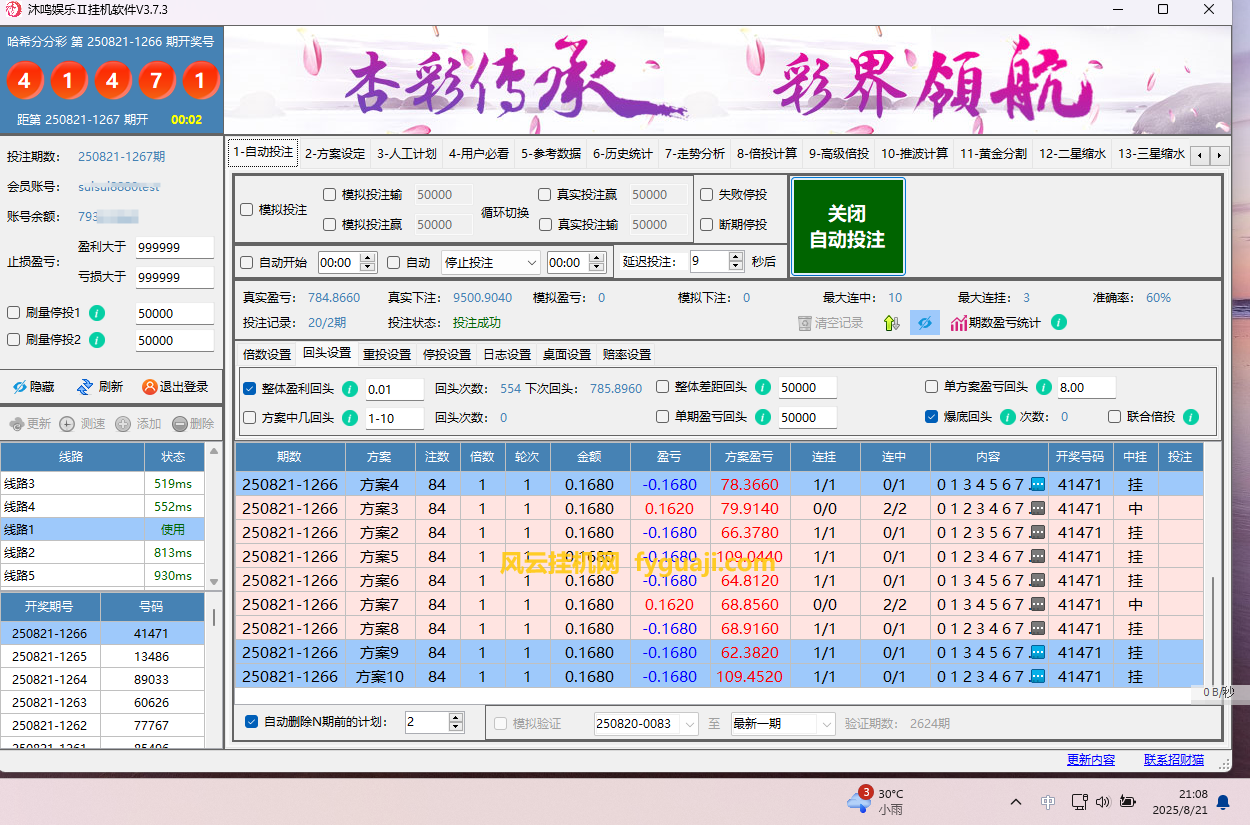Open 期数盈亏统计 chart icon
Image resolution: width=1250 pixels, height=825 pixels.
click(x=959, y=323)
